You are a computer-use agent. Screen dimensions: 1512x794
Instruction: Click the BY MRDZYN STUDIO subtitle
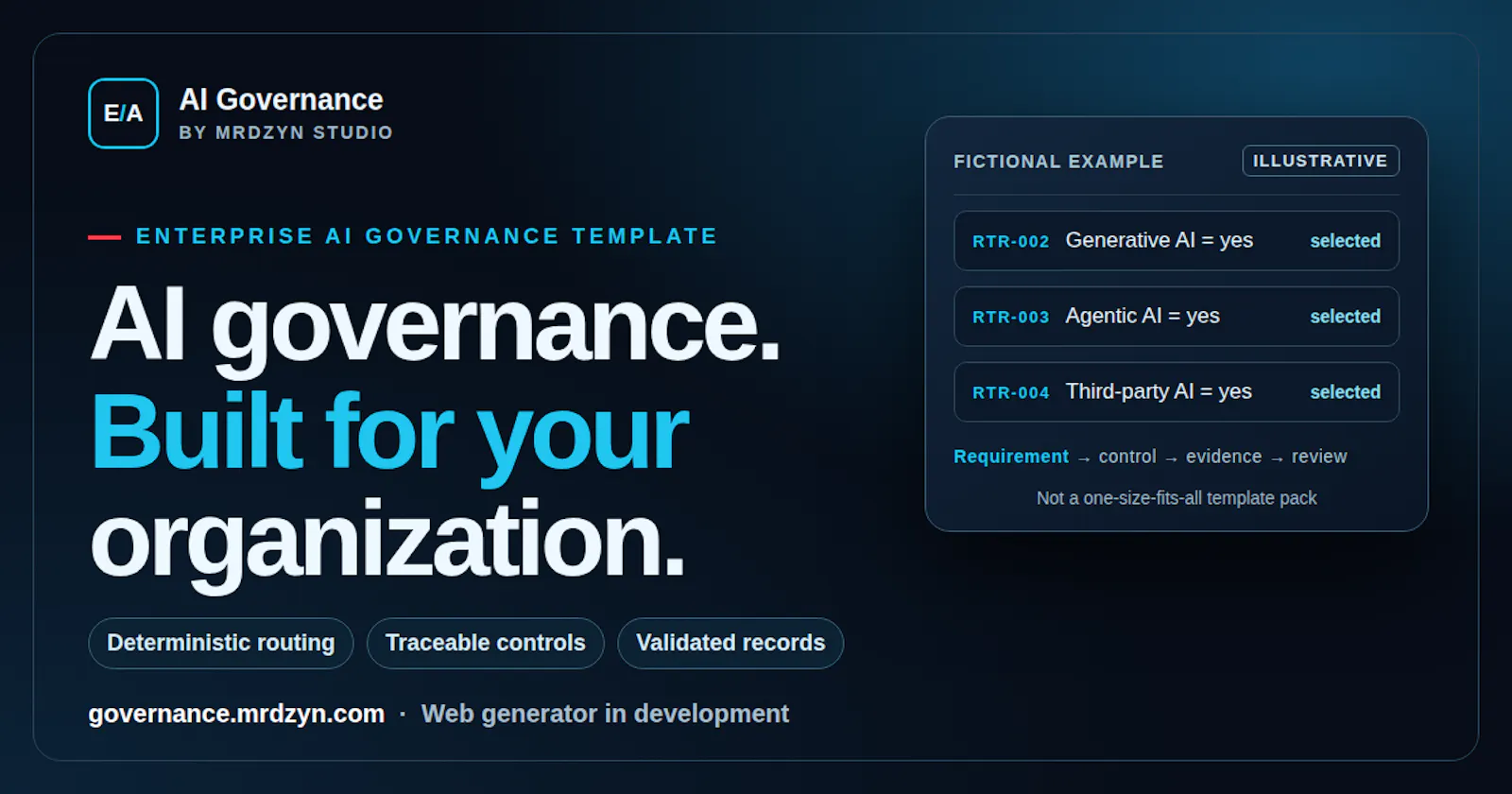tap(285, 132)
